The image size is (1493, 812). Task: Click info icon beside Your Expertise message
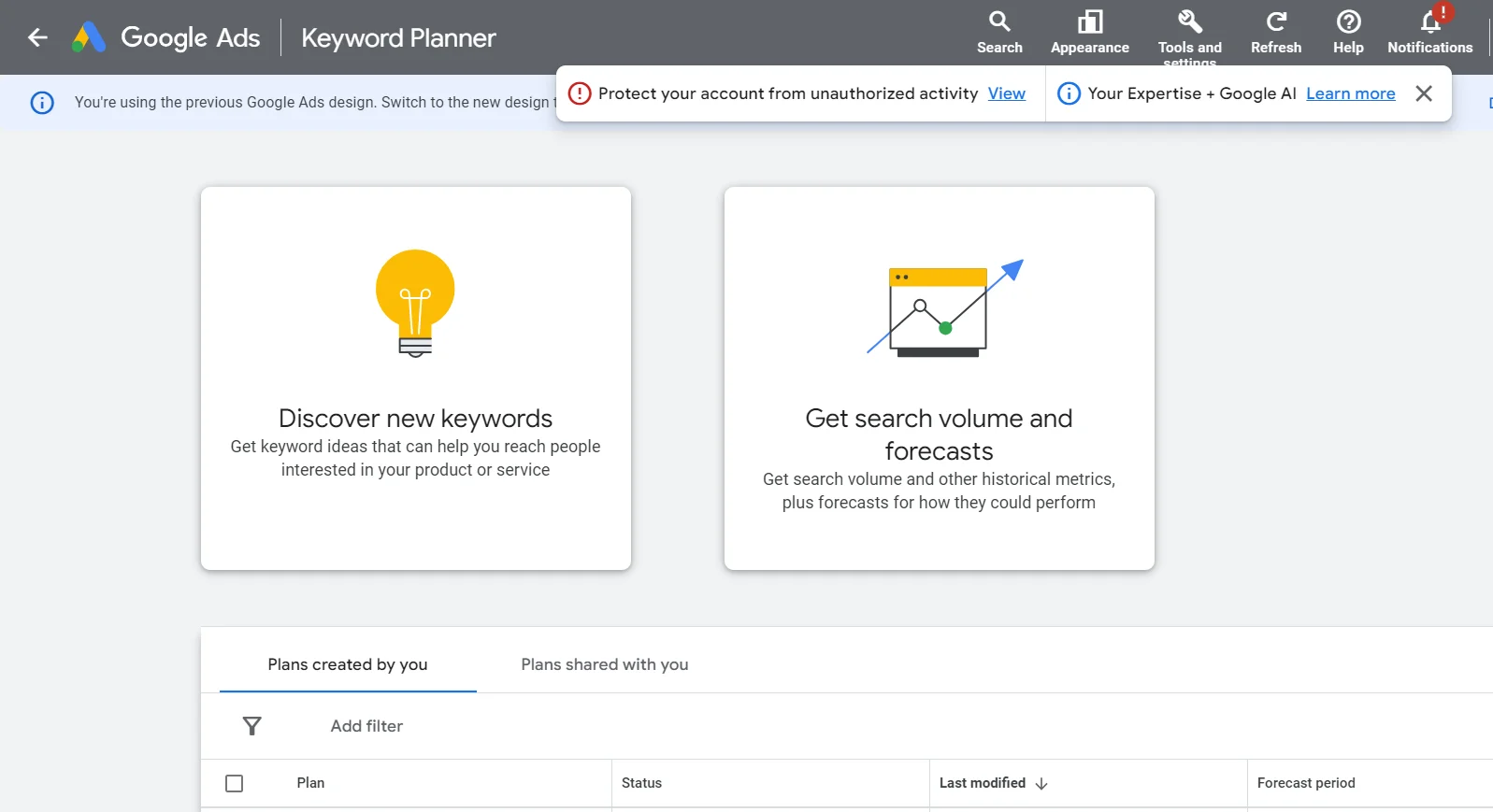[x=1069, y=93]
